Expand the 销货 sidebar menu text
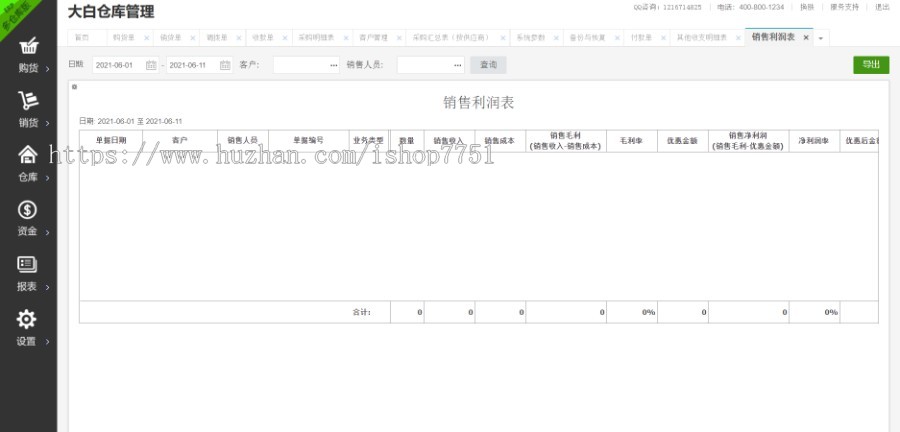 coord(28,123)
